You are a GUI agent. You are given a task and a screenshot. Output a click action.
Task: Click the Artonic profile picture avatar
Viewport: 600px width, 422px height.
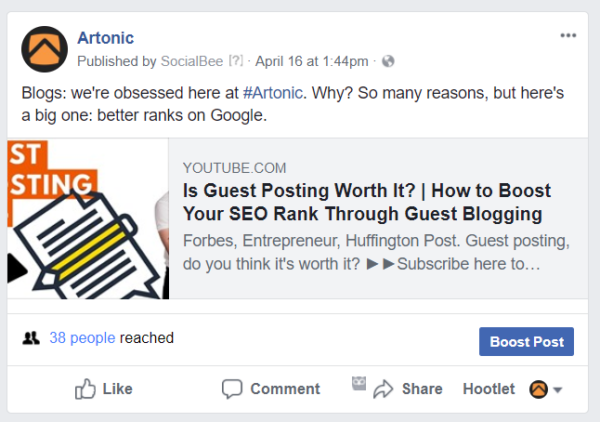(44, 49)
